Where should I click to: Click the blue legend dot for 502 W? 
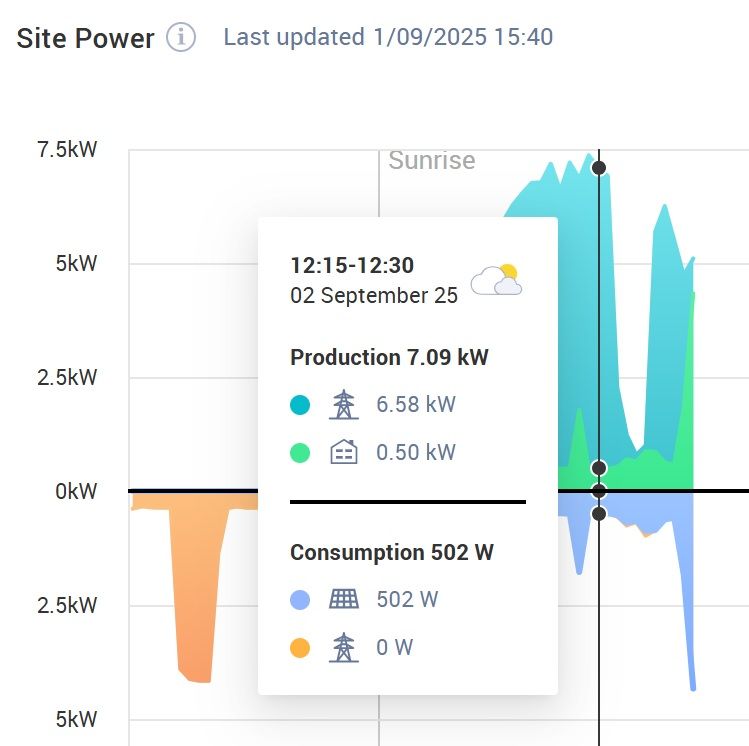click(300, 600)
